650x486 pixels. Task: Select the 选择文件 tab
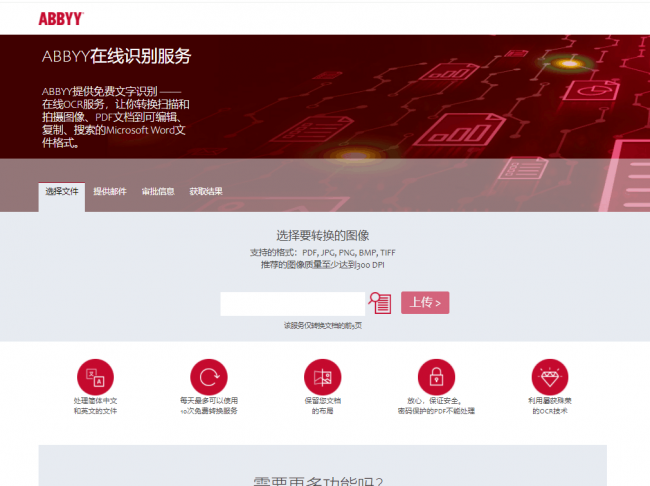[62, 197]
